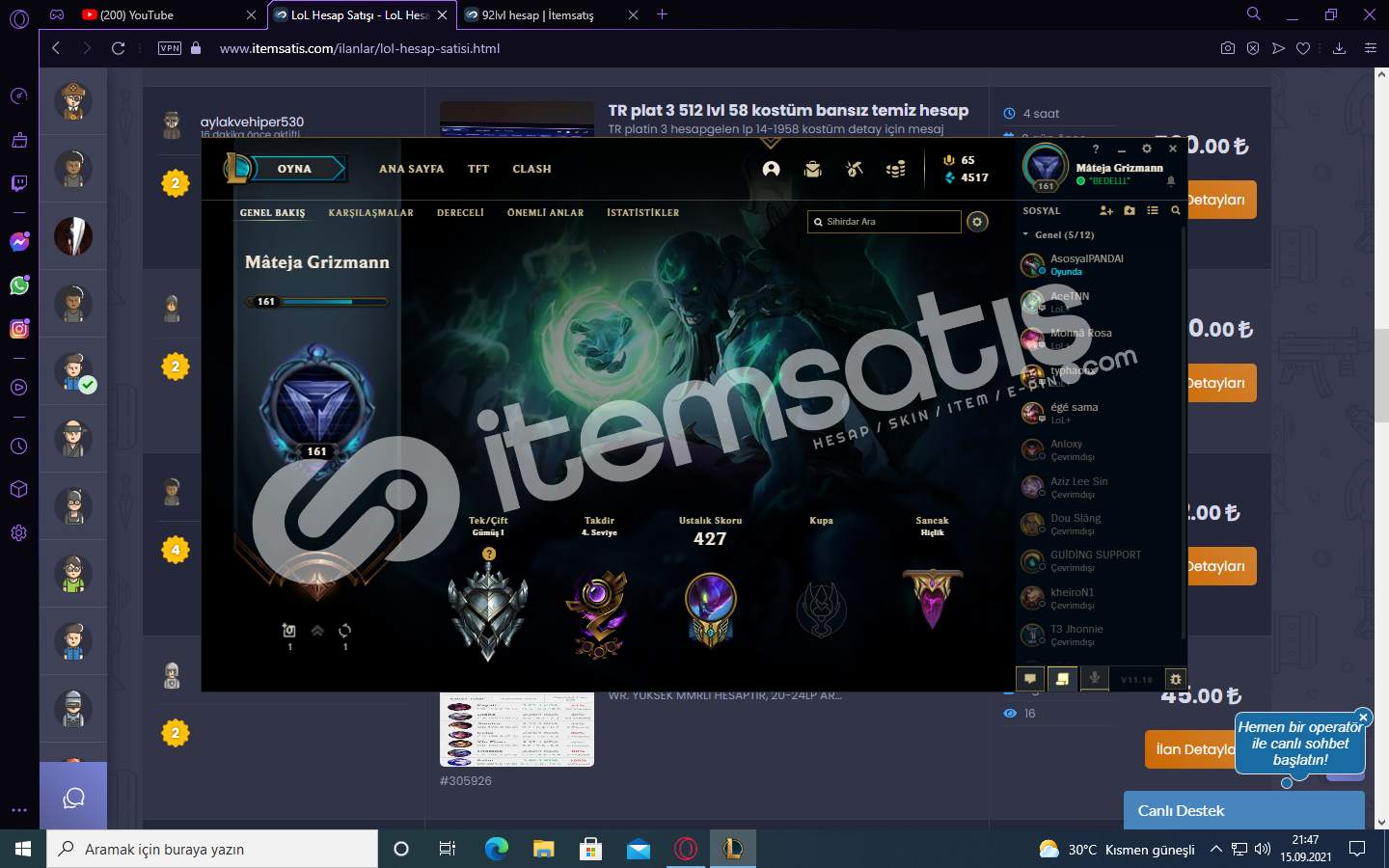This screenshot has width=1389, height=868.
Task: Click the Tek/Çift question mark badge
Action: click(x=489, y=554)
